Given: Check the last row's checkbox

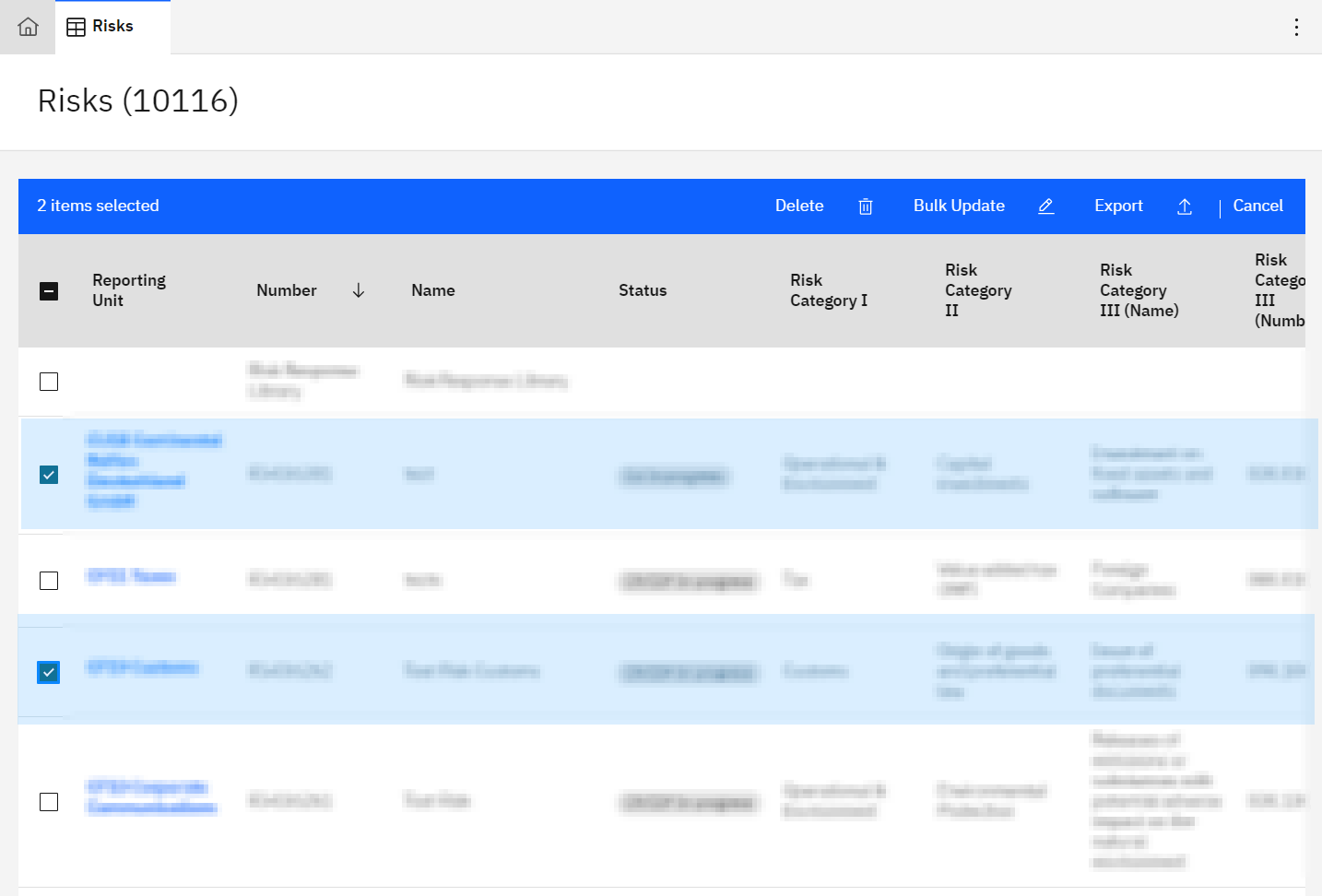Looking at the screenshot, I should click(x=49, y=802).
